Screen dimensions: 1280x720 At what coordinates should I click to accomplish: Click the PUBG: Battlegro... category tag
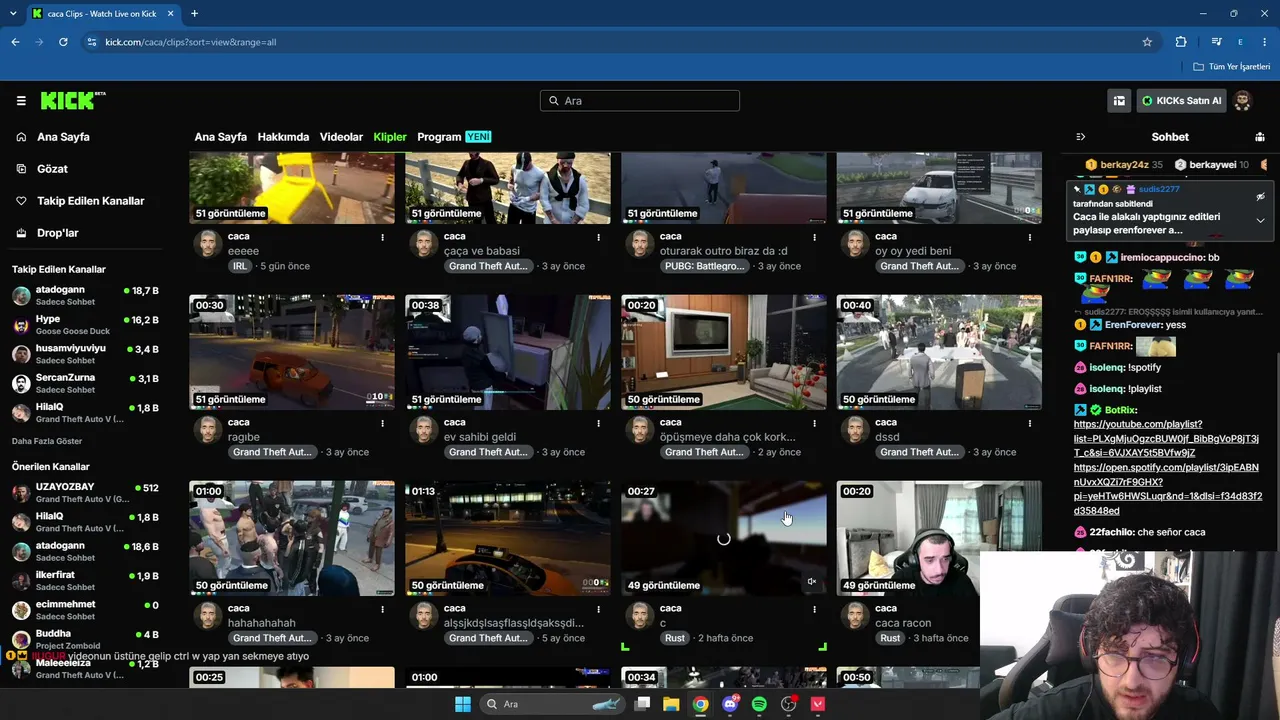(x=704, y=266)
